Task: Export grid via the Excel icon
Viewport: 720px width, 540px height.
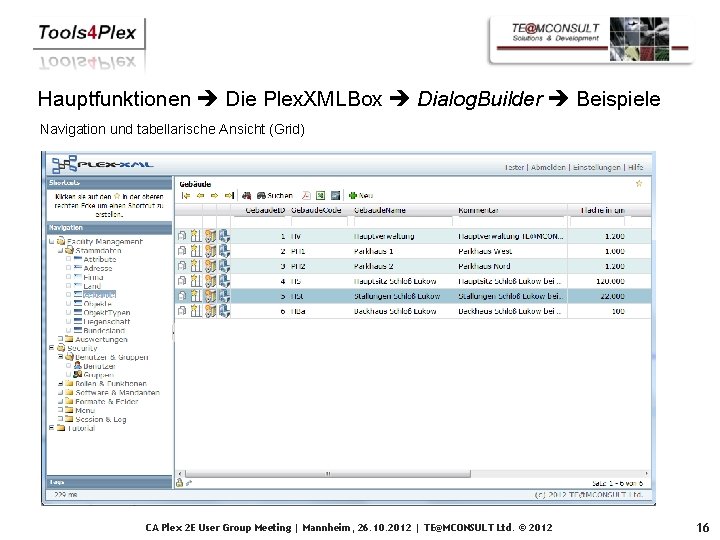Action: [x=321, y=196]
